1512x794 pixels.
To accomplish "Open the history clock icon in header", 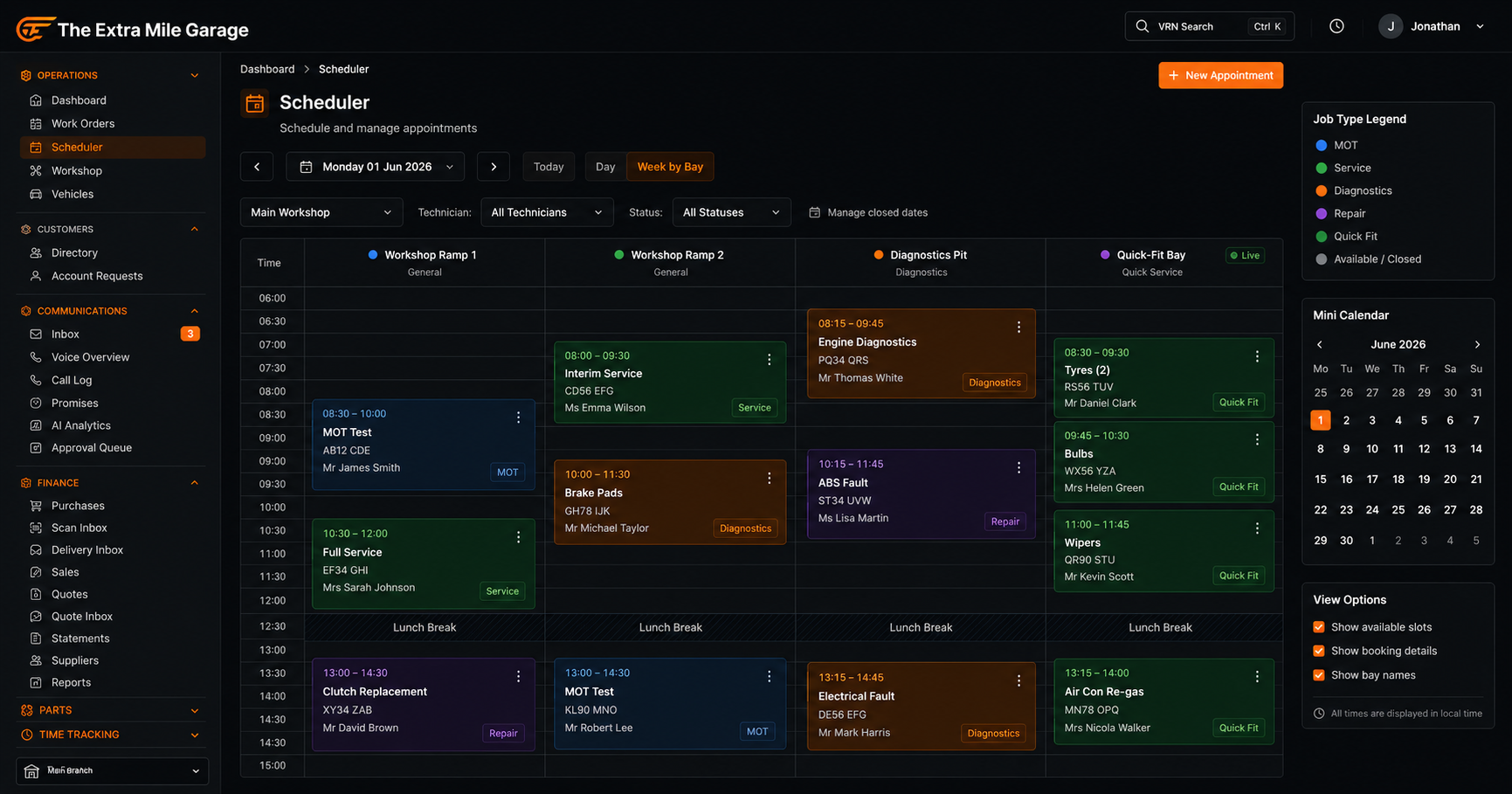I will click(1336, 26).
